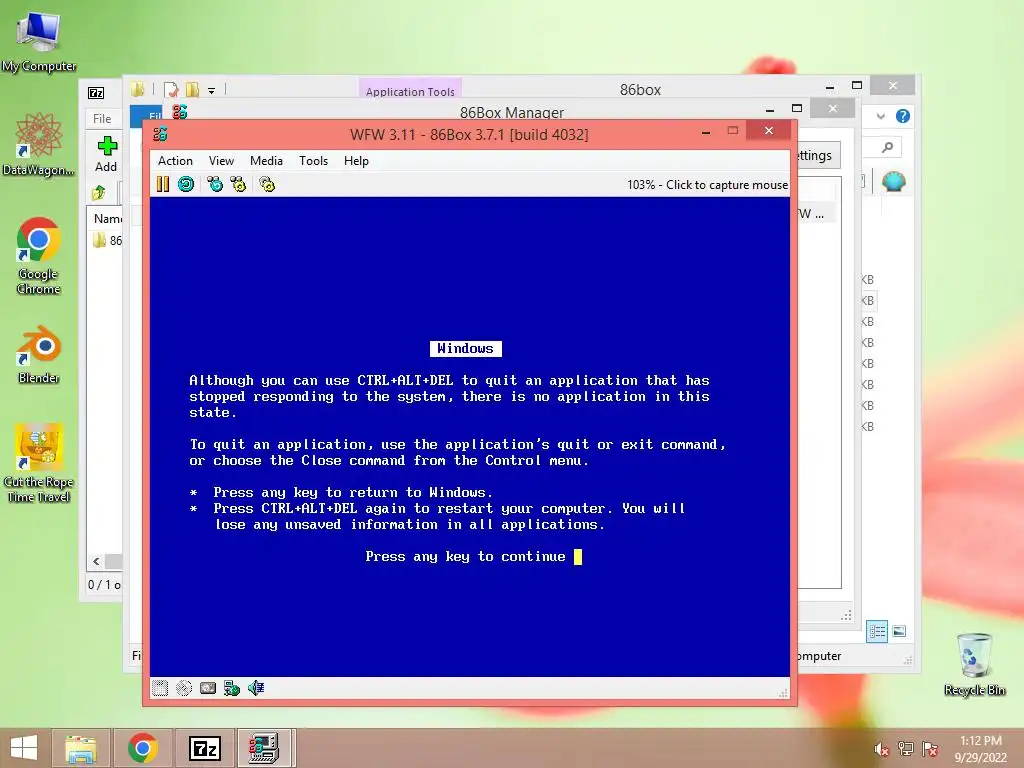Viewport: 1024px width, 768px height.
Task: Click the teal hard reset toolbar icon
Action: point(186,184)
